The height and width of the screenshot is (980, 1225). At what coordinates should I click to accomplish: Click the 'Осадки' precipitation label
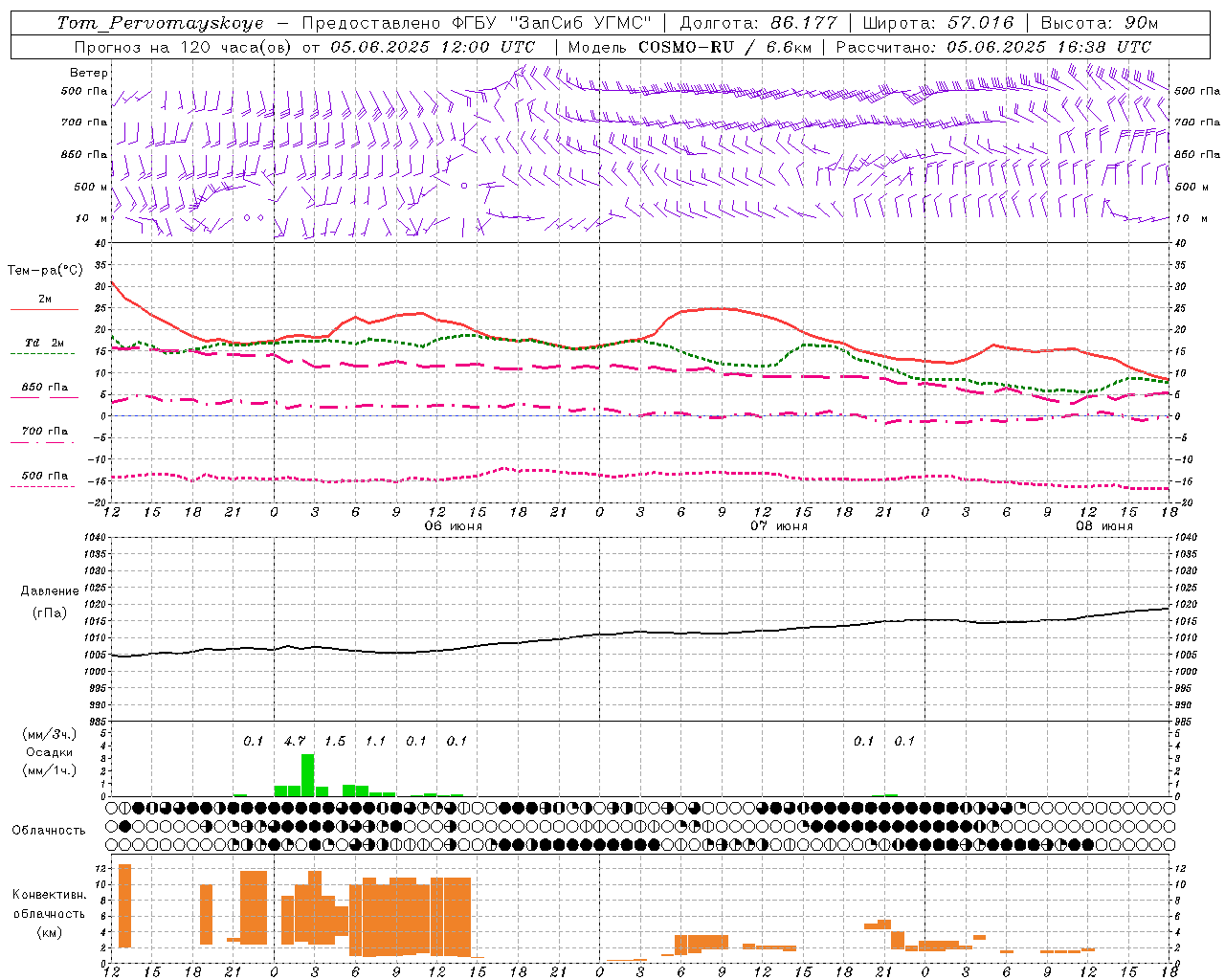49,752
